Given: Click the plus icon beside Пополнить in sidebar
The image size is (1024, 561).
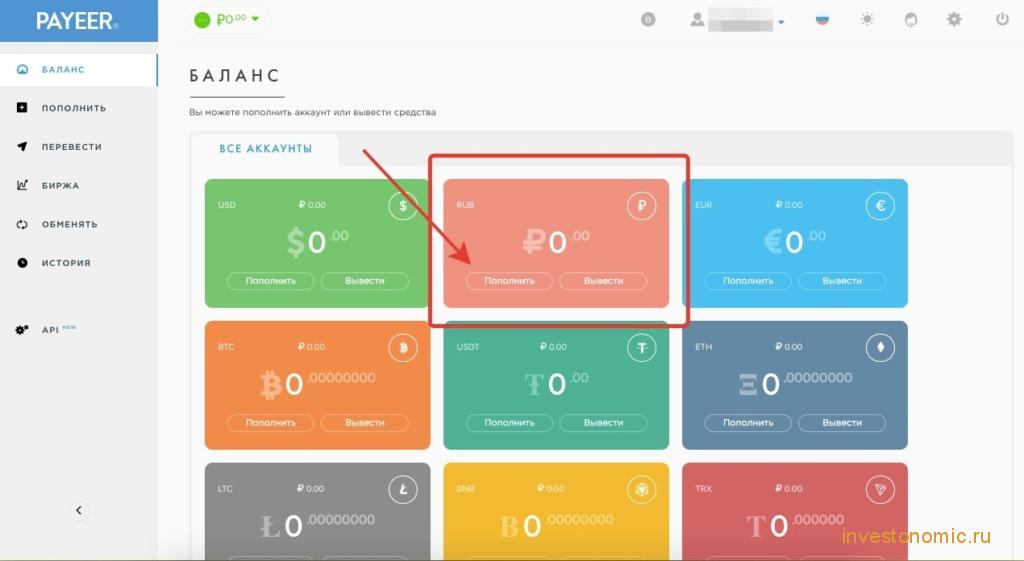Looking at the screenshot, I should coord(22,107).
